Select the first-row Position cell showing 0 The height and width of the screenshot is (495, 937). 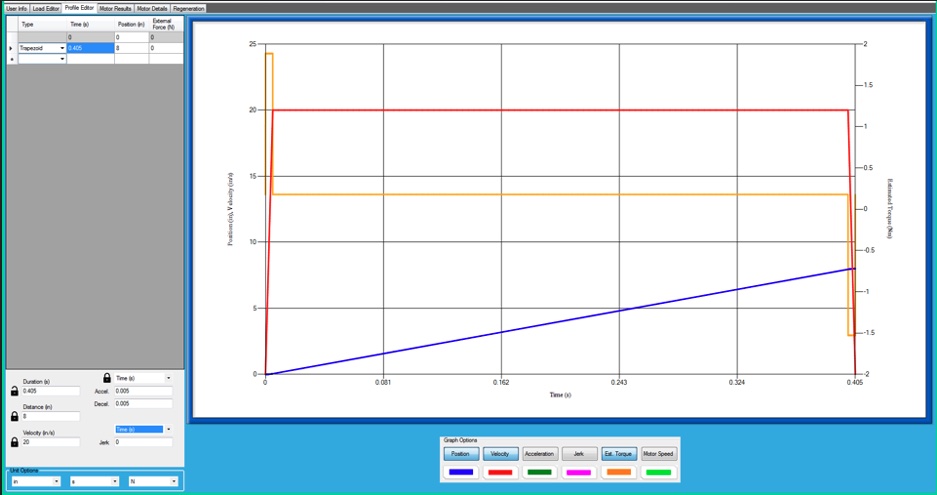131,37
